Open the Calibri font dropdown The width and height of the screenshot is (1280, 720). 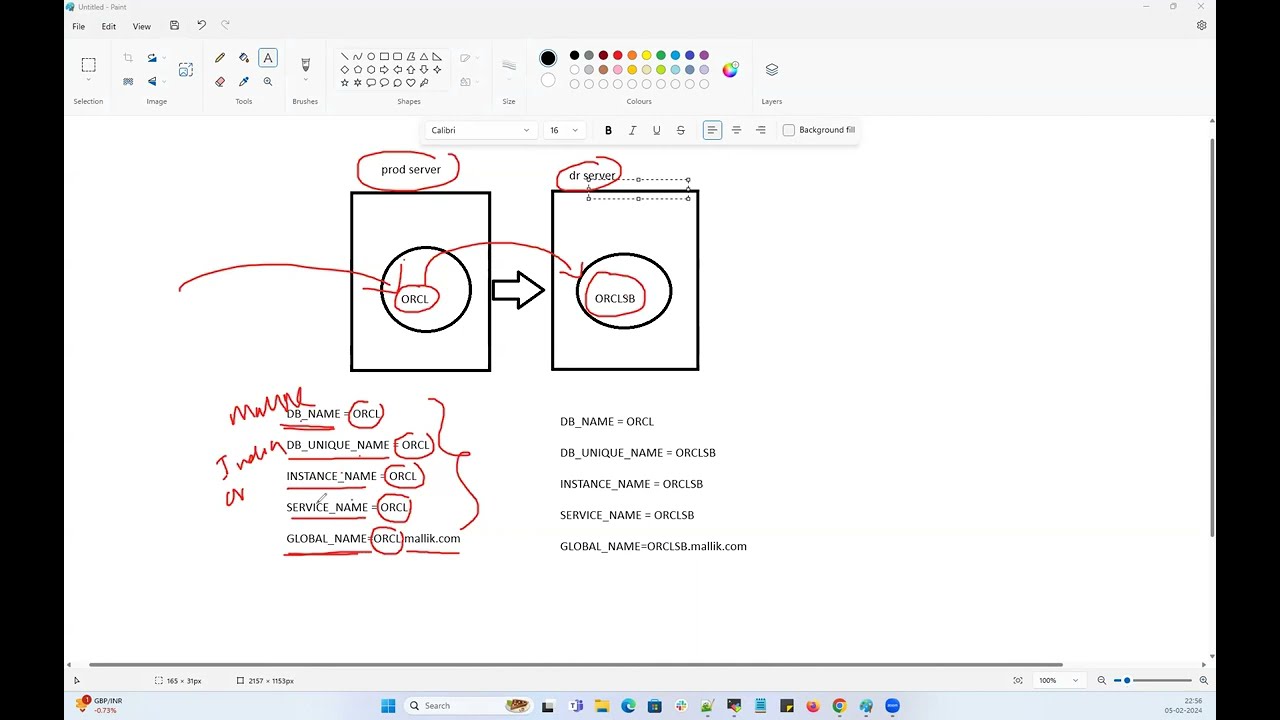point(480,130)
